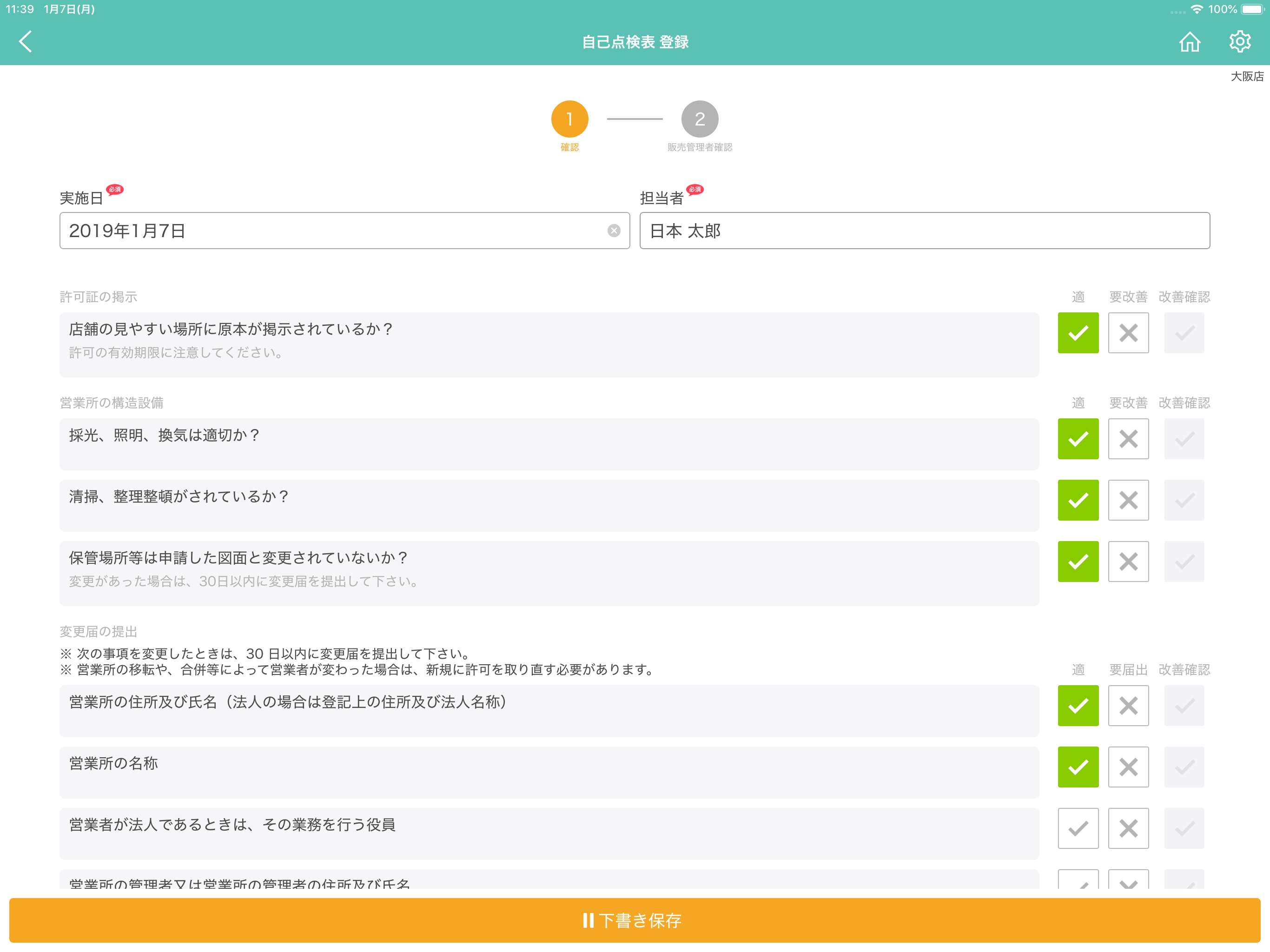This screenshot has height=952, width=1270.
Task: Mark 要改善 for 清掃、整理整頓 question
Action: coord(1128,500)
